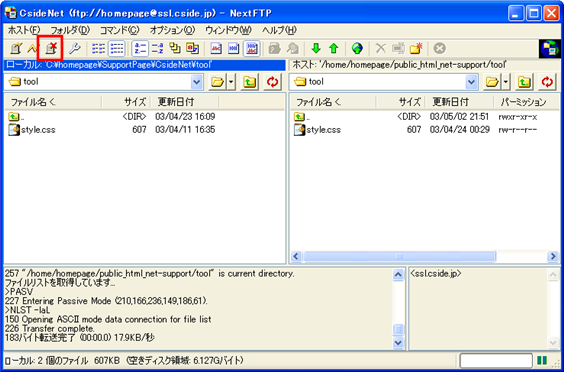The width and height of the screenshot is (565, 373).
Task: Click host pane scroll right arrow
Action: pyautogui.click(x=553, y=256)
